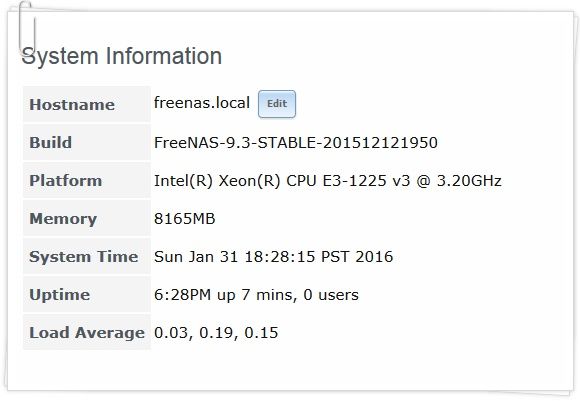Click the Hostname label cell

87,104
